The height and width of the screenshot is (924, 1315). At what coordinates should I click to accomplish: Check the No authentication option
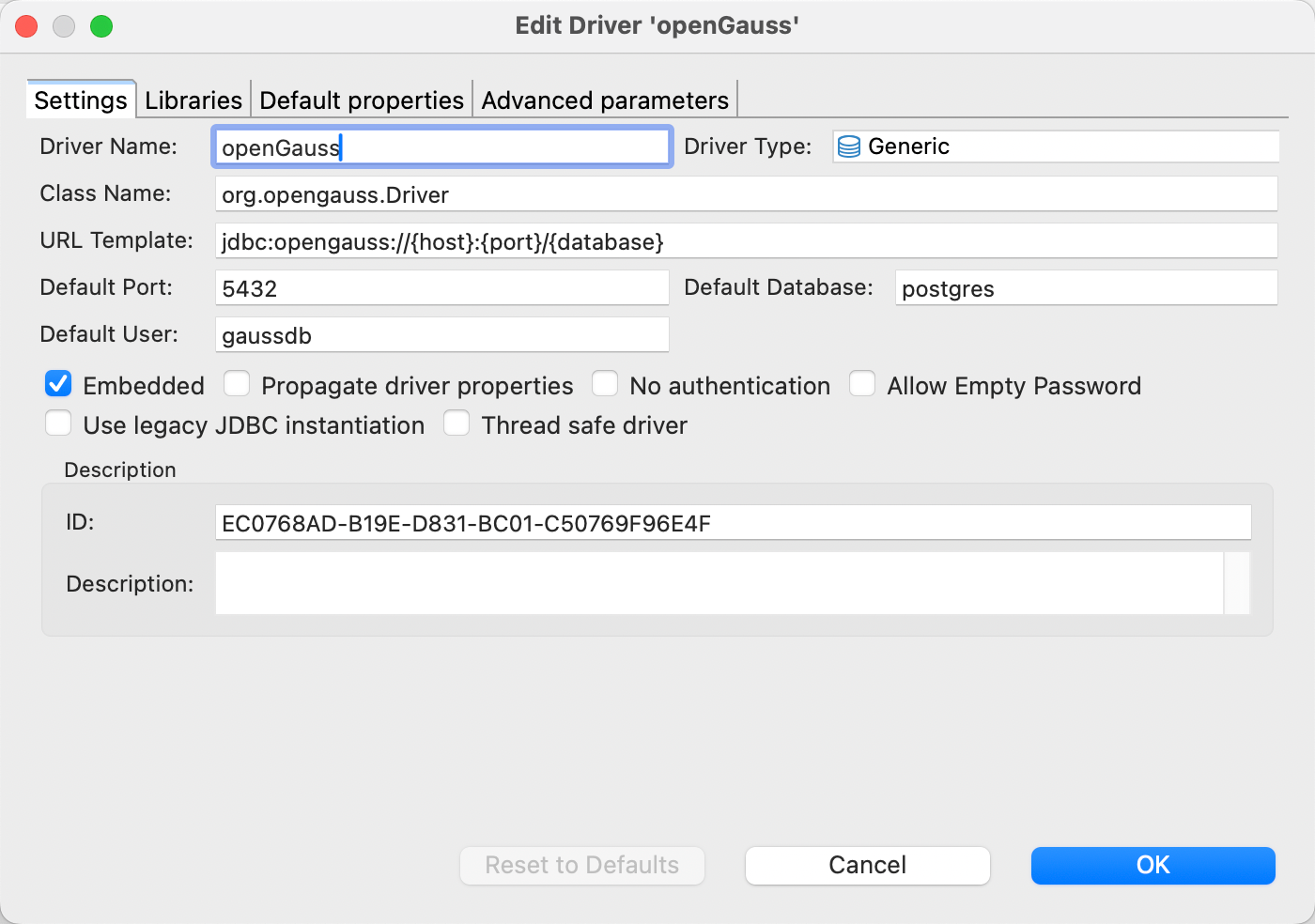coord(605,384)
